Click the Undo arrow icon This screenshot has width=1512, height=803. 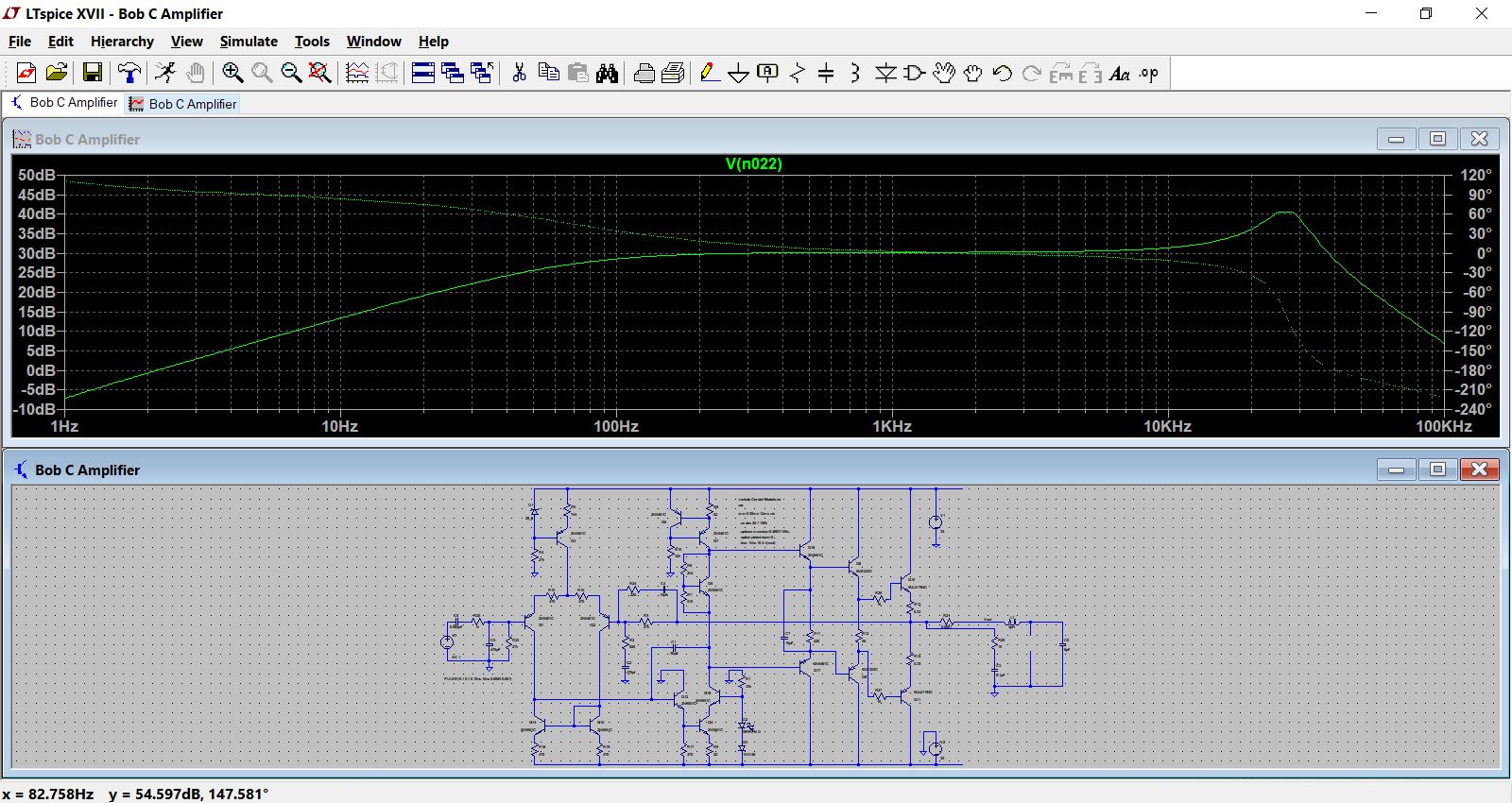tap(1003, 73)
